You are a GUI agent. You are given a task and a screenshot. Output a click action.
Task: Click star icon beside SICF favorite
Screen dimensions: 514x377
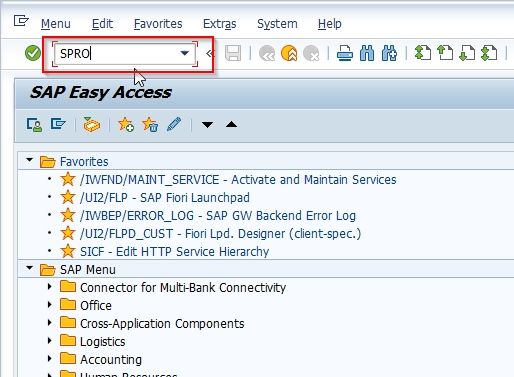68,251
